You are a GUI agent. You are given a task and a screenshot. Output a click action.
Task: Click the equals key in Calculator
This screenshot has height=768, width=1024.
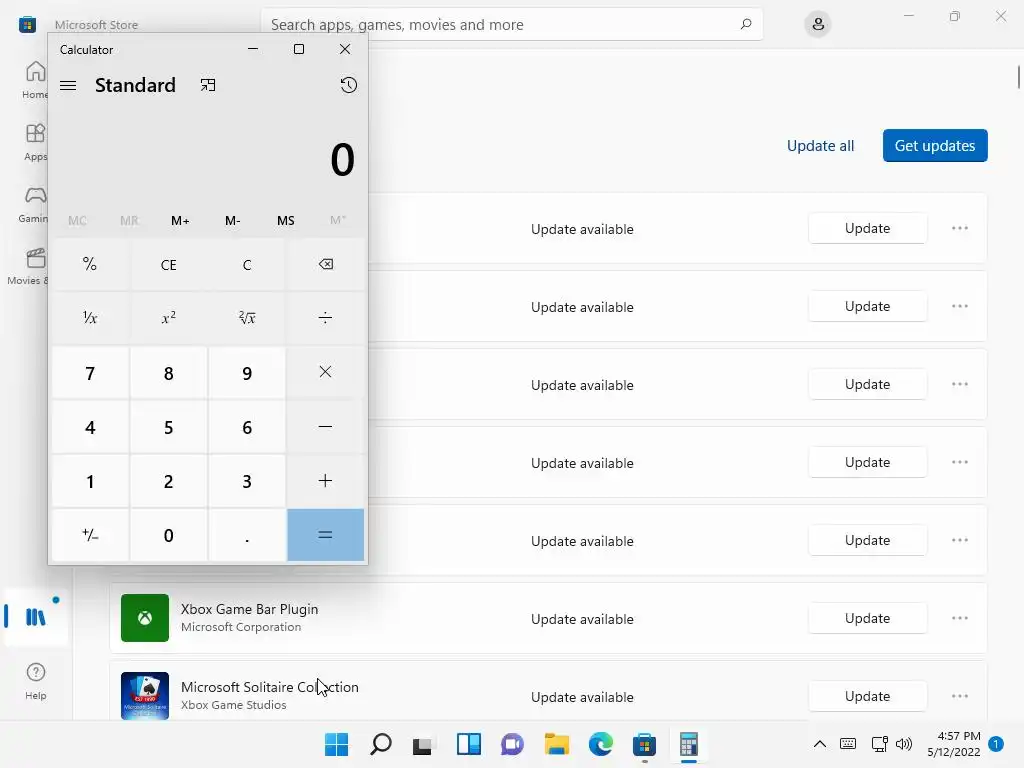pyautogui.click(x=325, y=535)
